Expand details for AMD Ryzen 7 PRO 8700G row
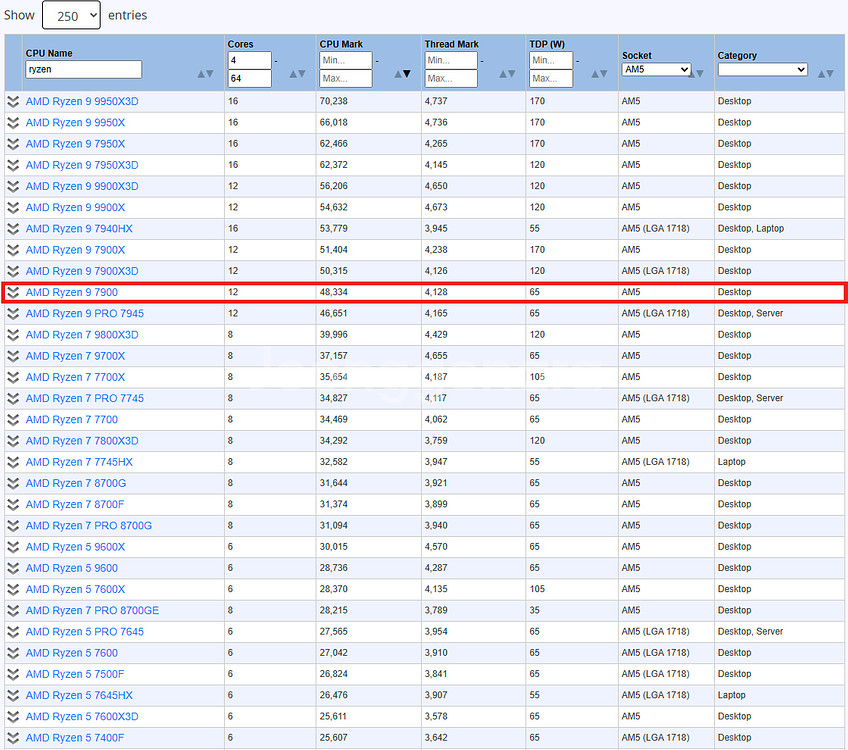This screenshot has height=750, width=848. click(13, 526)
